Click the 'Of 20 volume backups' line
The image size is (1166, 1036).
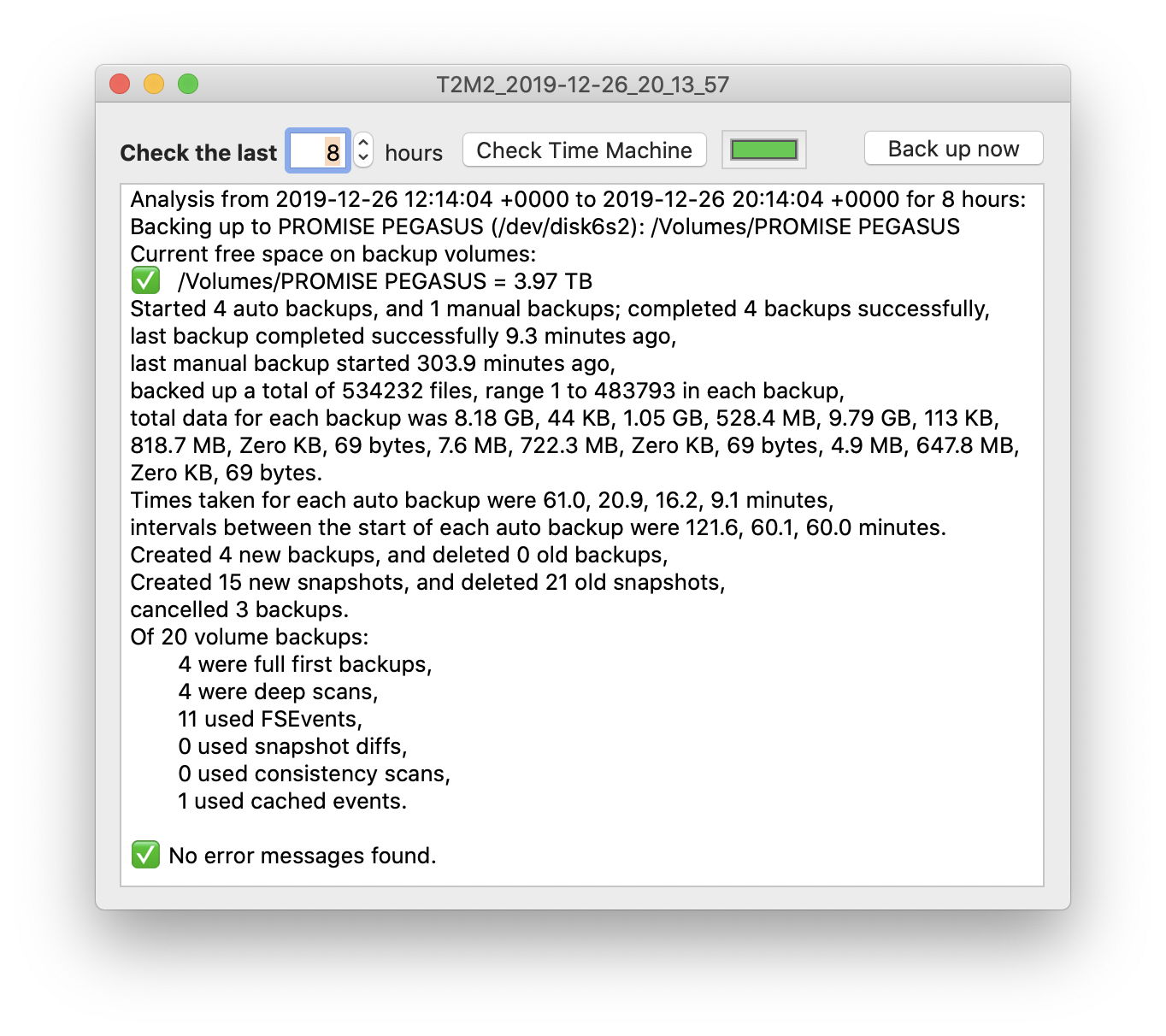[250, 637]
